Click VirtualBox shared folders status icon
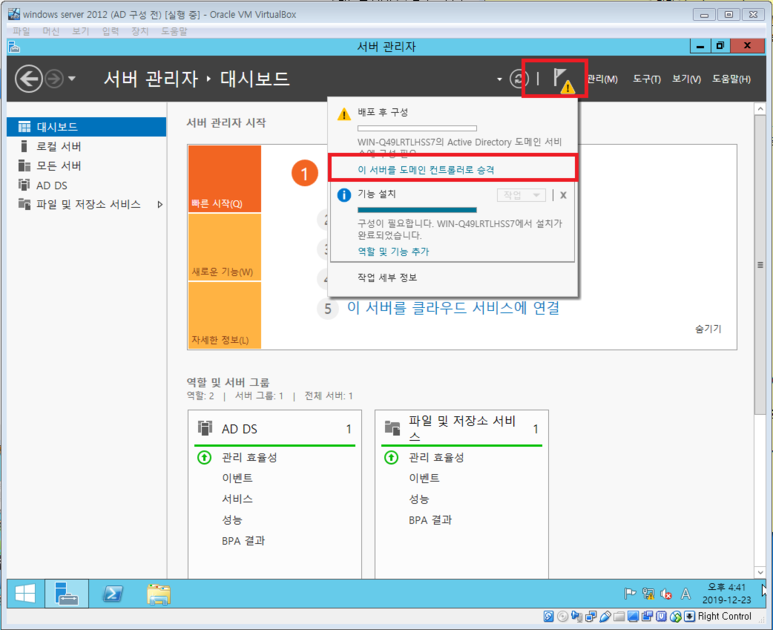 619,616
